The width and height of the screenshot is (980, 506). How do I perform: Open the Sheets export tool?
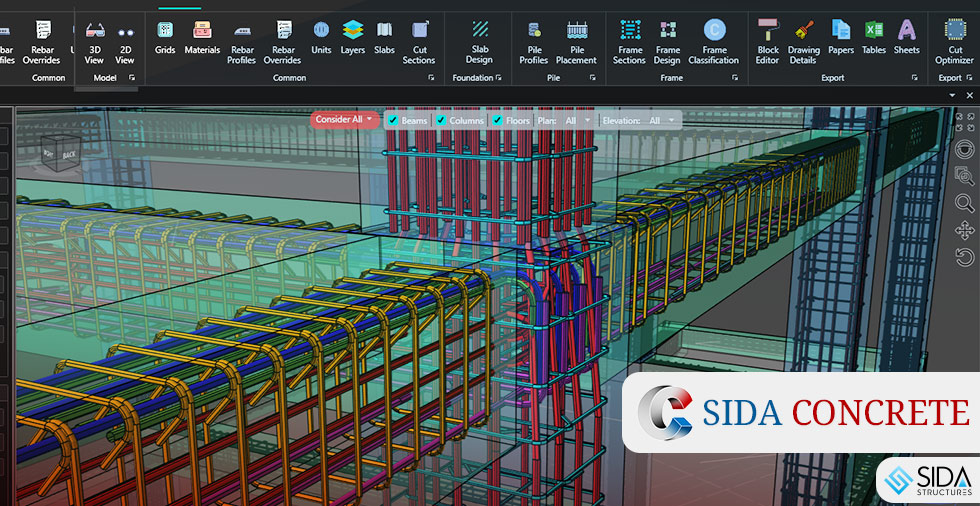coord(906,38)
